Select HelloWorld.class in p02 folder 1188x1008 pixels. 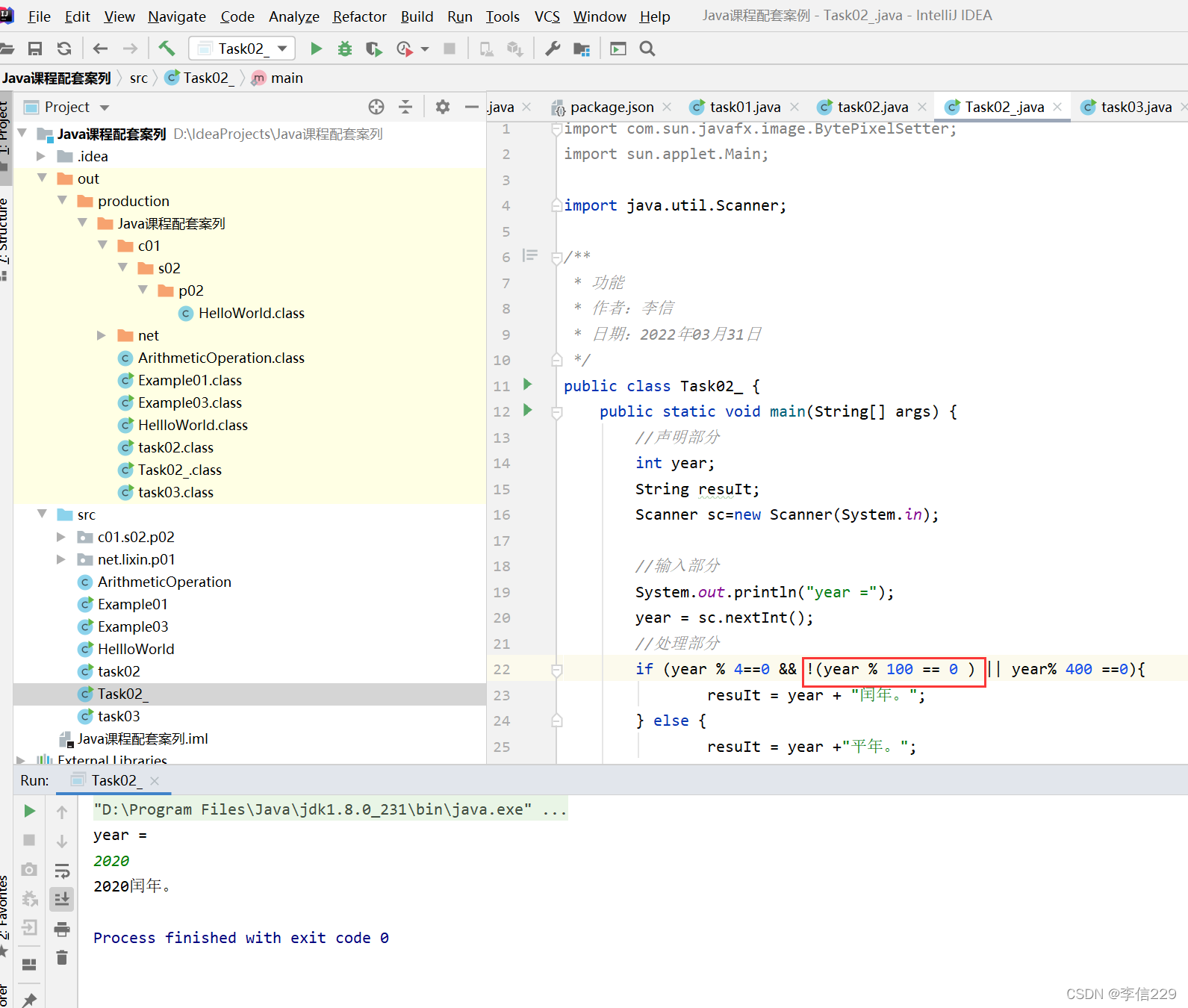[251, 313]
